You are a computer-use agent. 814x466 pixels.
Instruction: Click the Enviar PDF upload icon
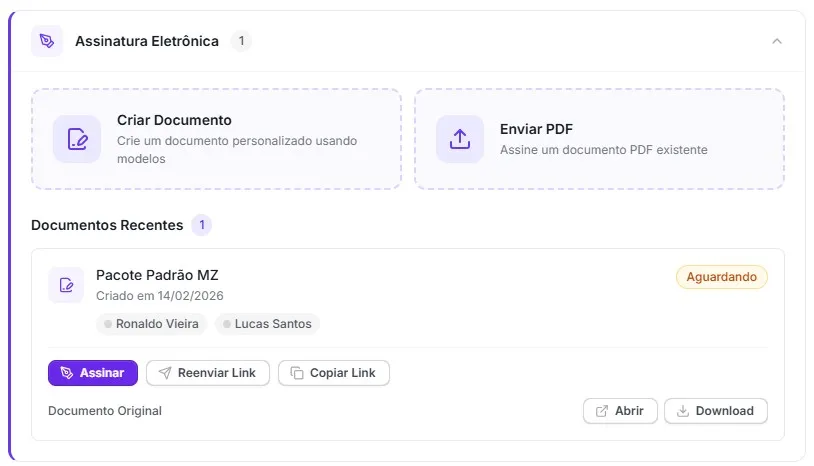click(x=460, y=139)
